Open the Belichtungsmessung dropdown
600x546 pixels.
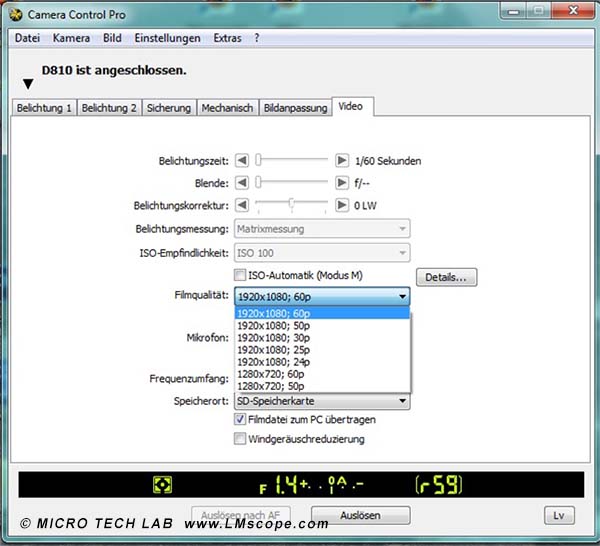[x=322, y=229]
